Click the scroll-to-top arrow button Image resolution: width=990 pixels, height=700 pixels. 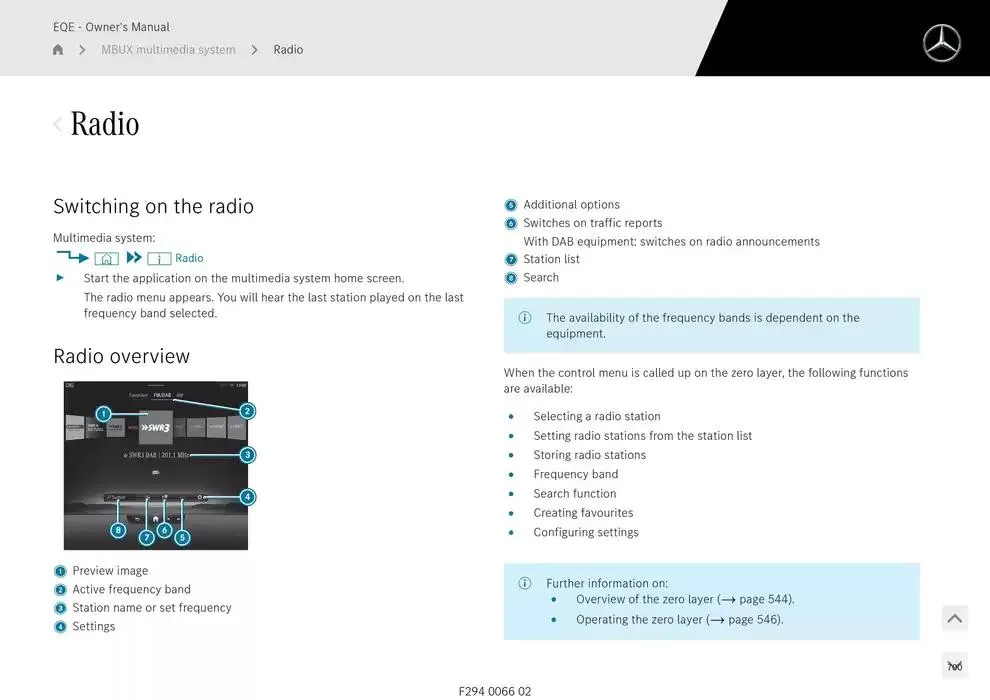(955, 619)
